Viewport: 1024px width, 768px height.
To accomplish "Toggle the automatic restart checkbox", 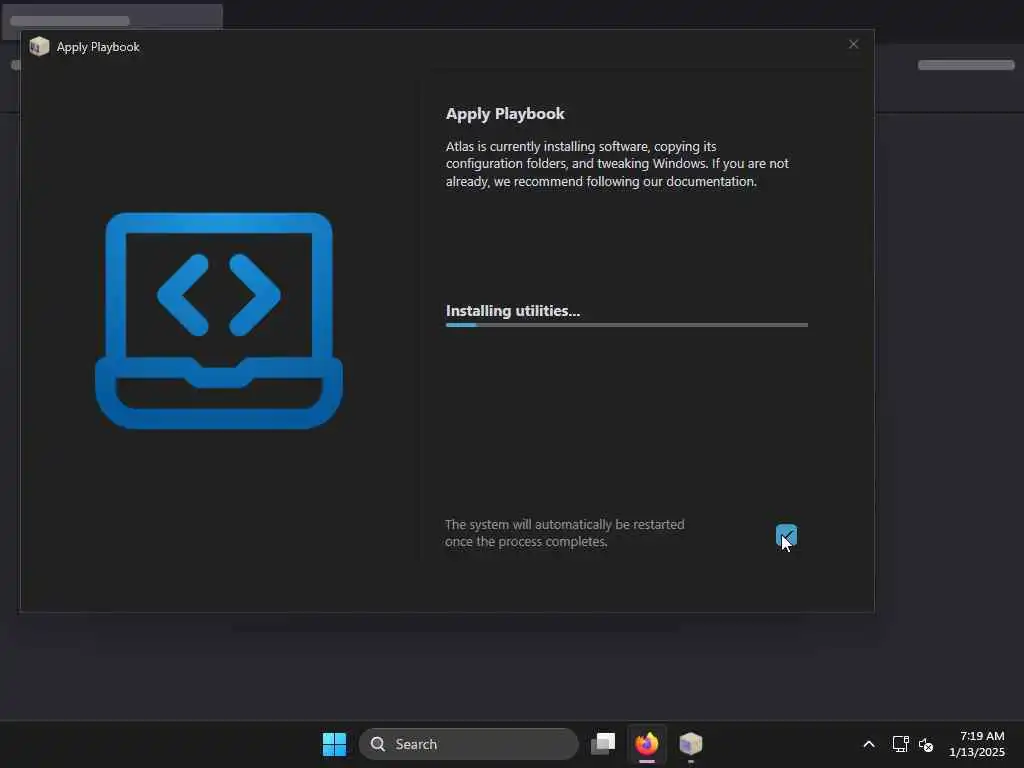I will coord(786,536).
